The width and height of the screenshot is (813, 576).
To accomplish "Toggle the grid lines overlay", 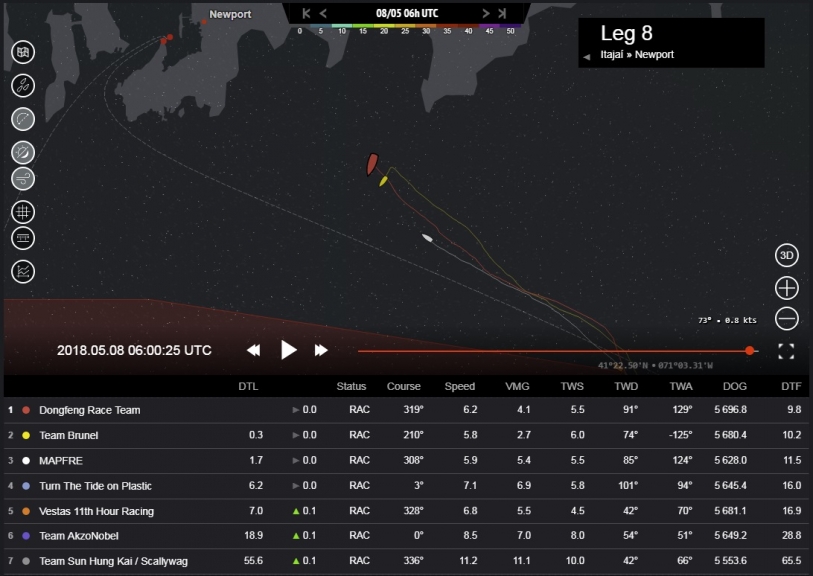I will pyautogui.click(x=23, y=212).
